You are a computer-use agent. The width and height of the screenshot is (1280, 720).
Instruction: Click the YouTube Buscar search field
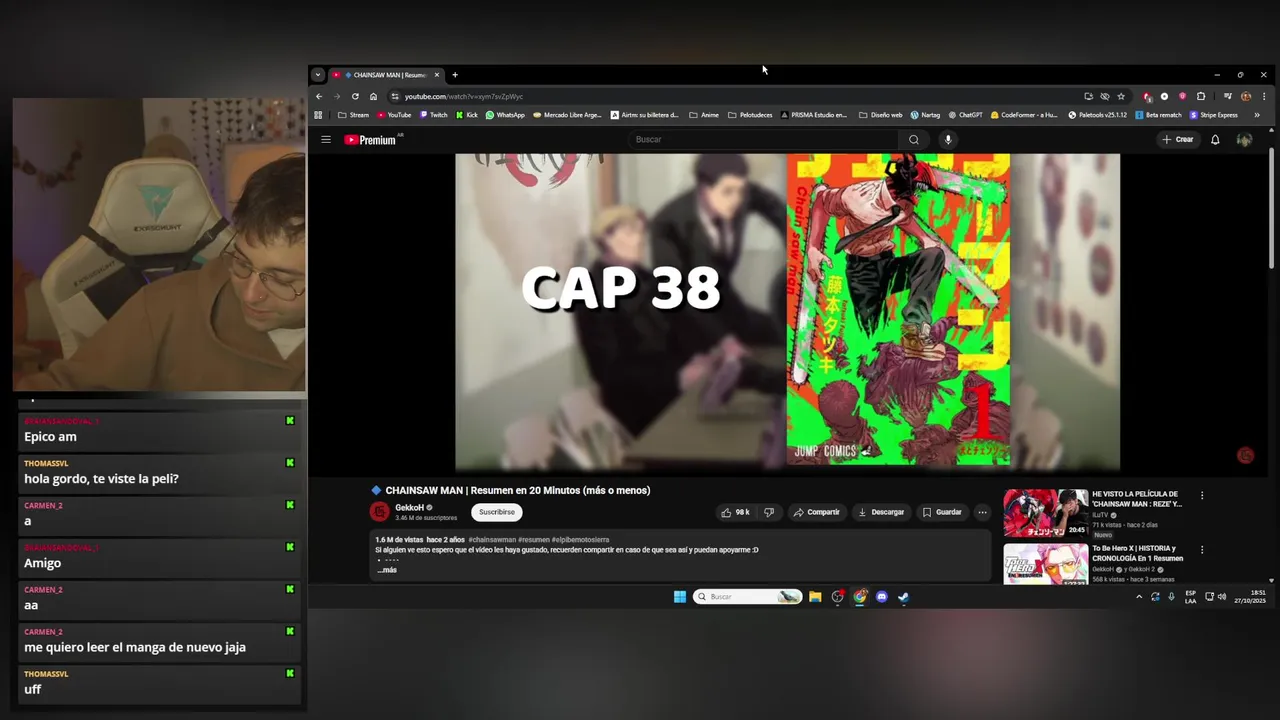(x=765, y=140)
